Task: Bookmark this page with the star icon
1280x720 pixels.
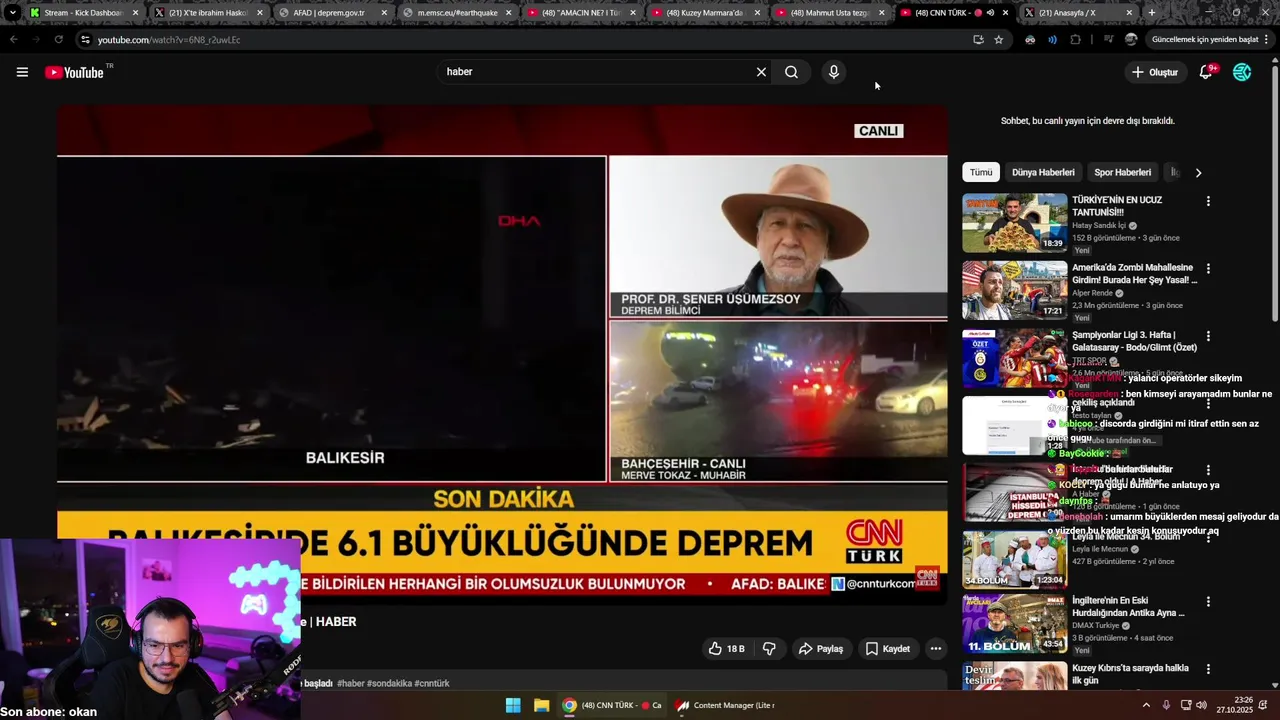Action: click(x=998, y=40)
